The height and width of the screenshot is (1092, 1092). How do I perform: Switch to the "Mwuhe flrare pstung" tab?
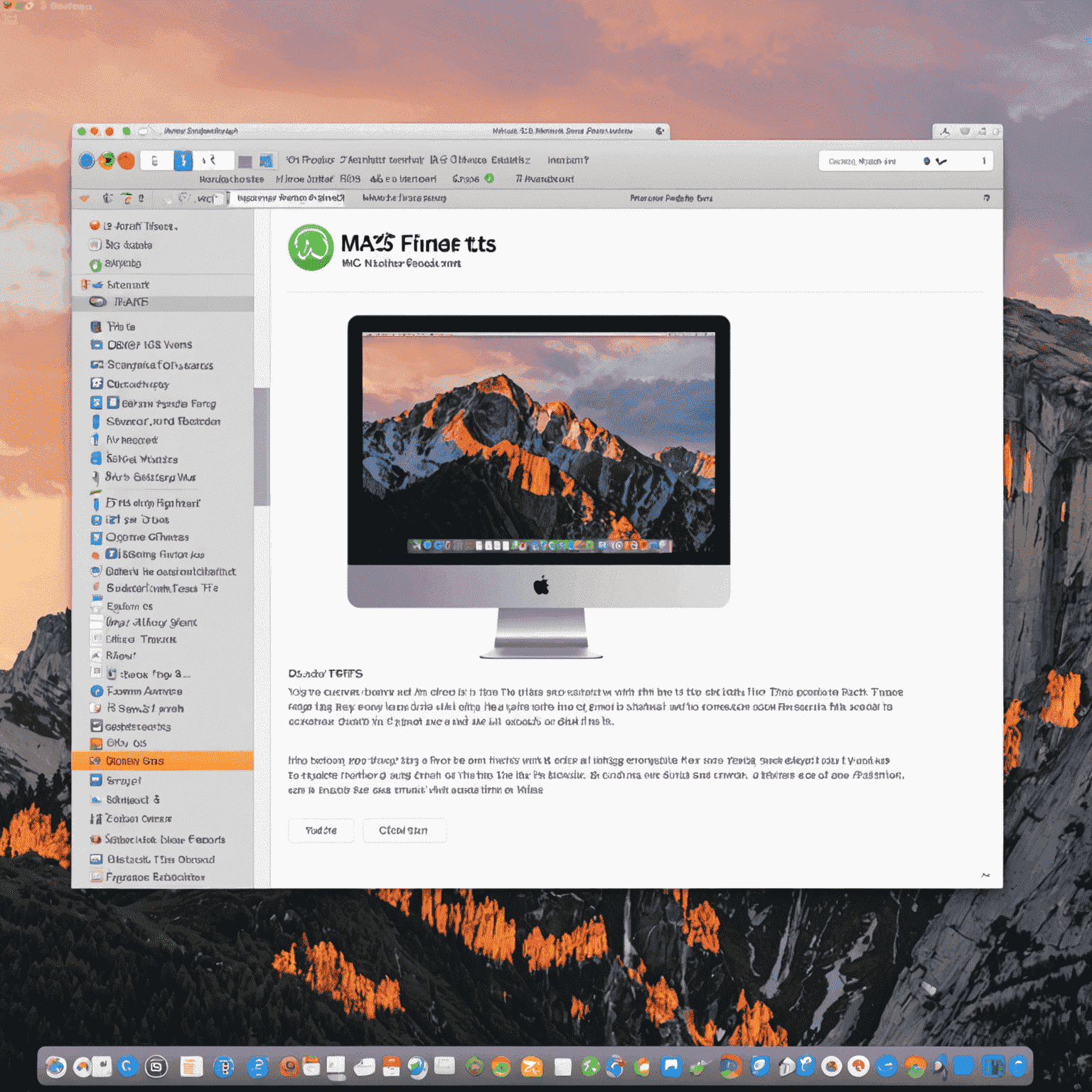coord(404,198)
